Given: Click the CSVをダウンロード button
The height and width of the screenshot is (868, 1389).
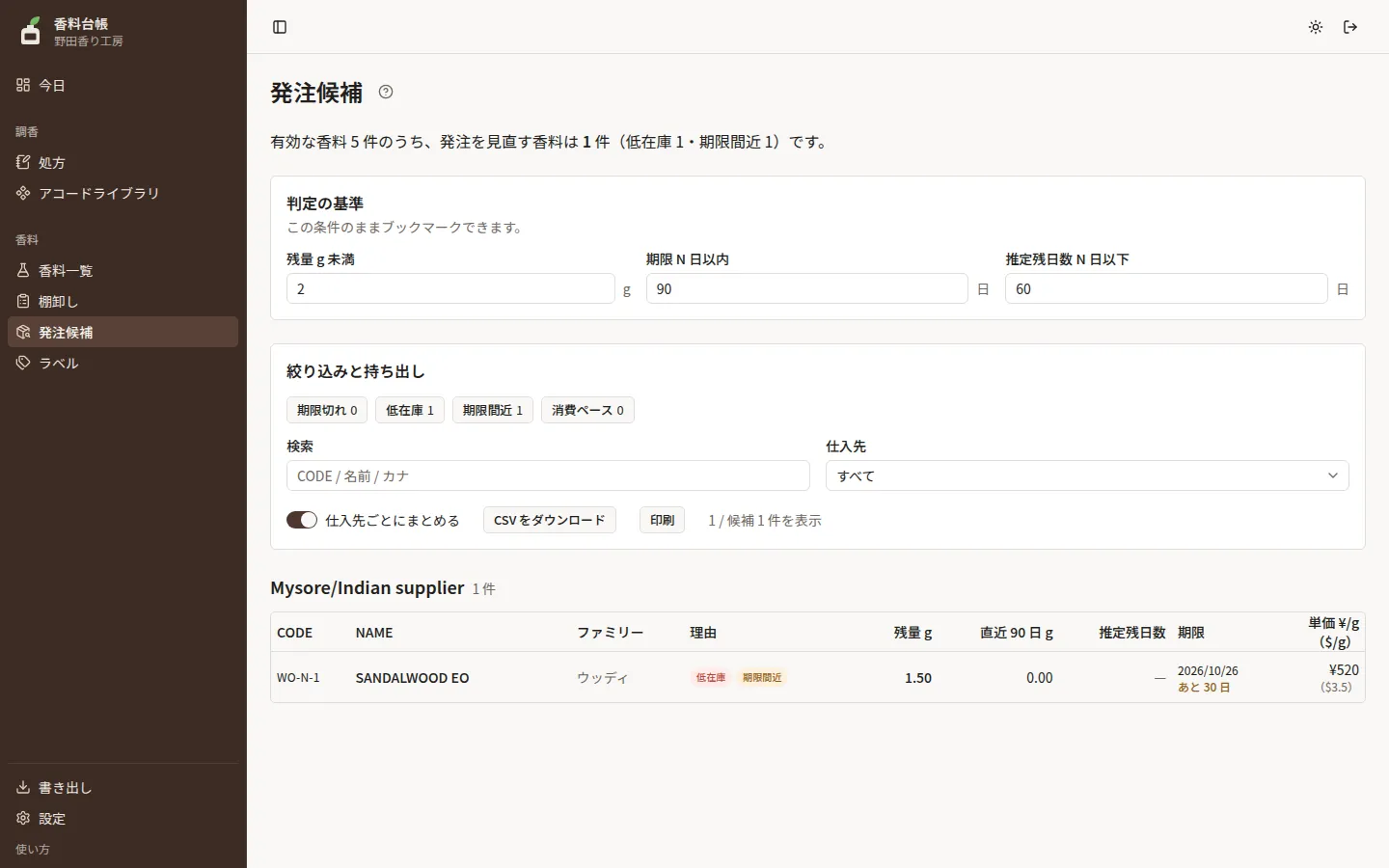Looking at the screenshot, I should pos(550,520).
